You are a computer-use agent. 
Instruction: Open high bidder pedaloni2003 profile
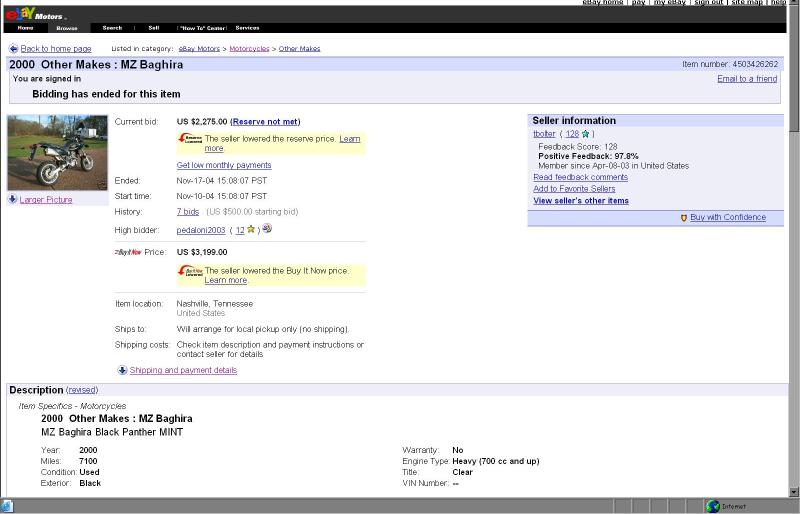click(201, 230)
